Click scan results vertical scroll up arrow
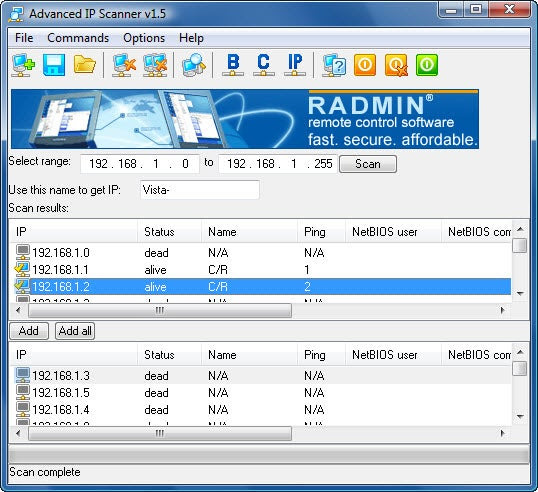Viewport: 538px width, 492px height. tap(520, 229)
